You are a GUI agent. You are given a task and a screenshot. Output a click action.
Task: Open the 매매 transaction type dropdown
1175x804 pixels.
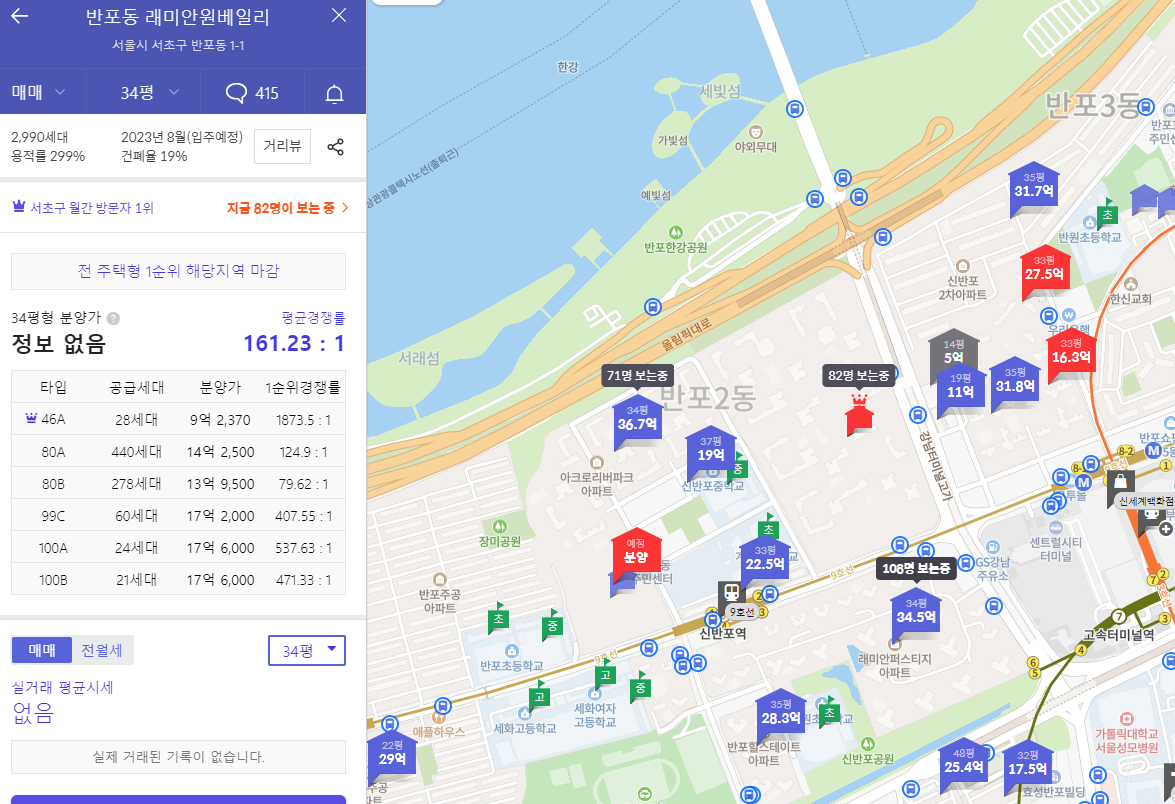tap(39, 92)
